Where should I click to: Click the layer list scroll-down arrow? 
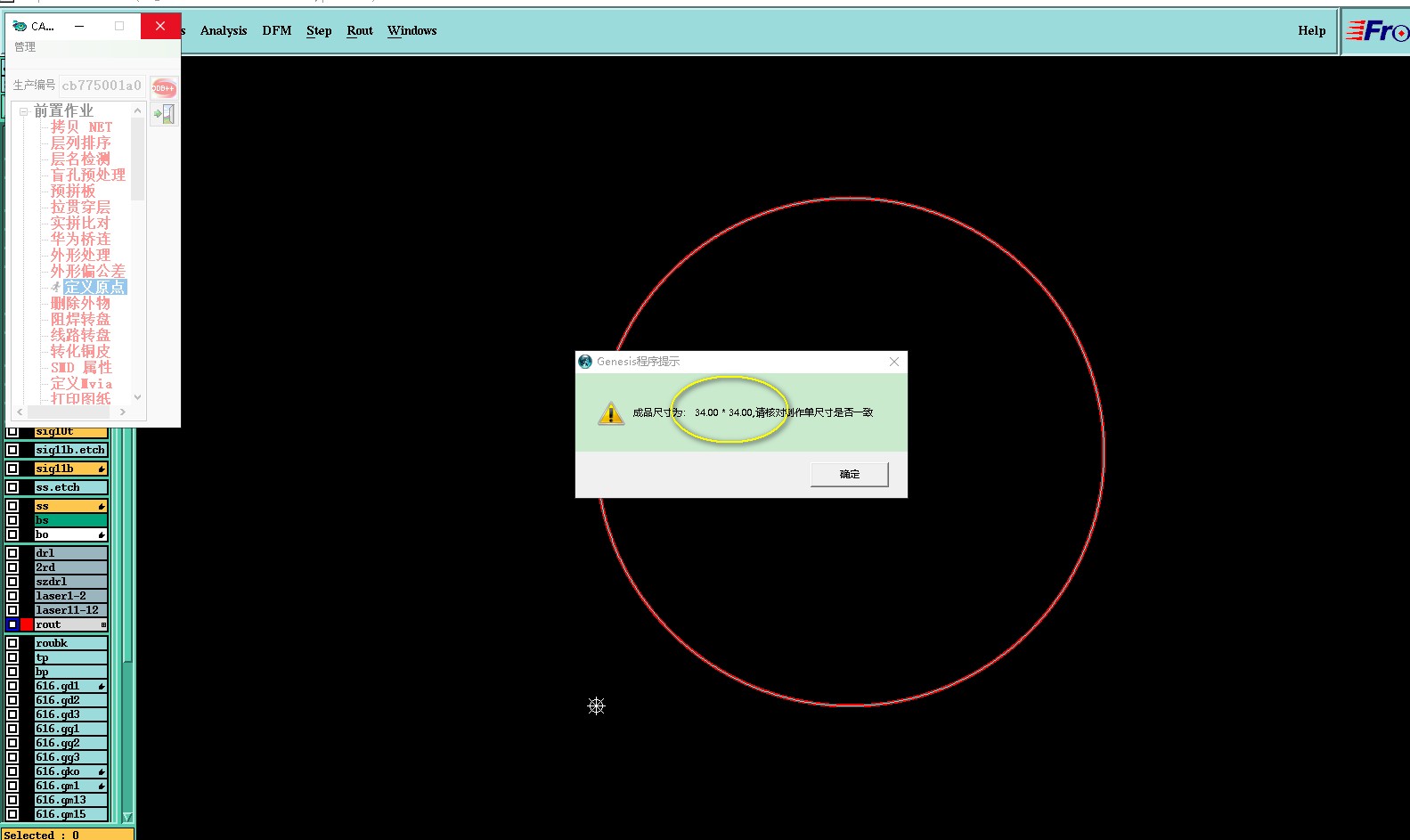tap(127, 817)
